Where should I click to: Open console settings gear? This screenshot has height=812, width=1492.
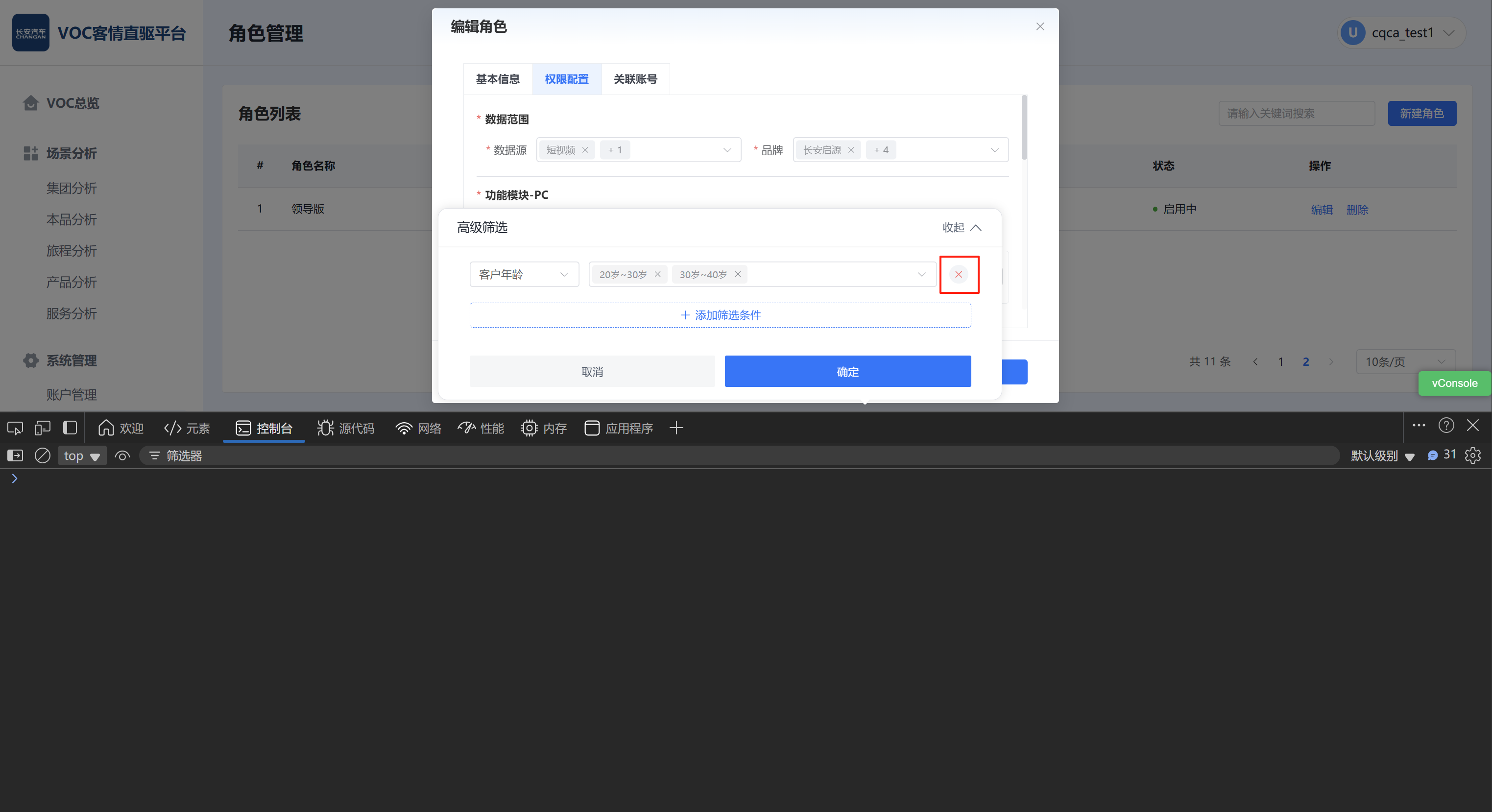tap(1473, 456)
